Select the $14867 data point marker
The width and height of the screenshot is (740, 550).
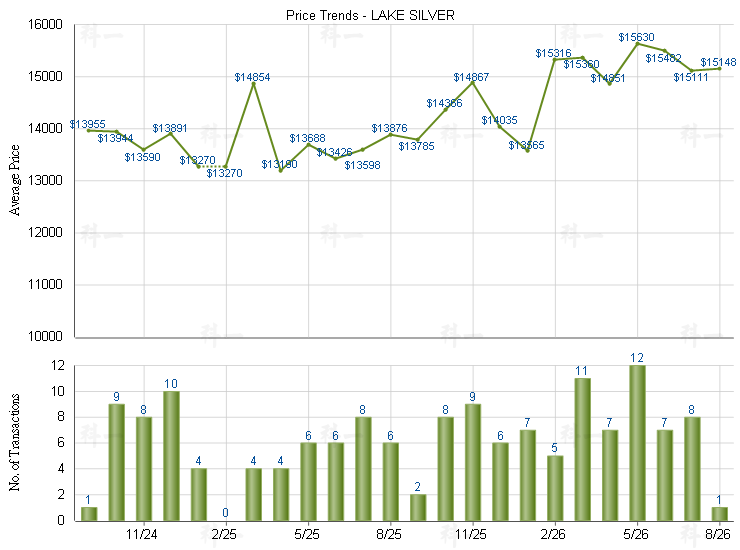[472, 83]
